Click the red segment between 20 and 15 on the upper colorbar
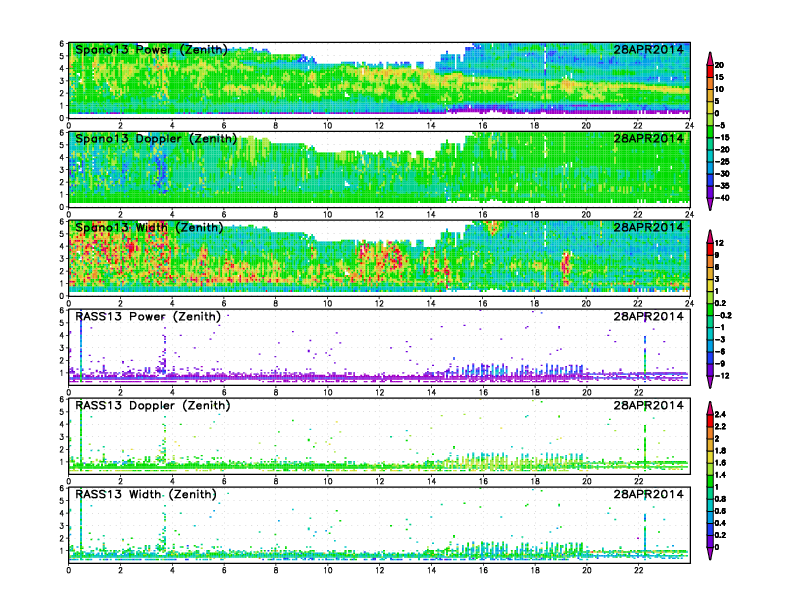Viewport: 792px width, 612px height. coord(710,71)
